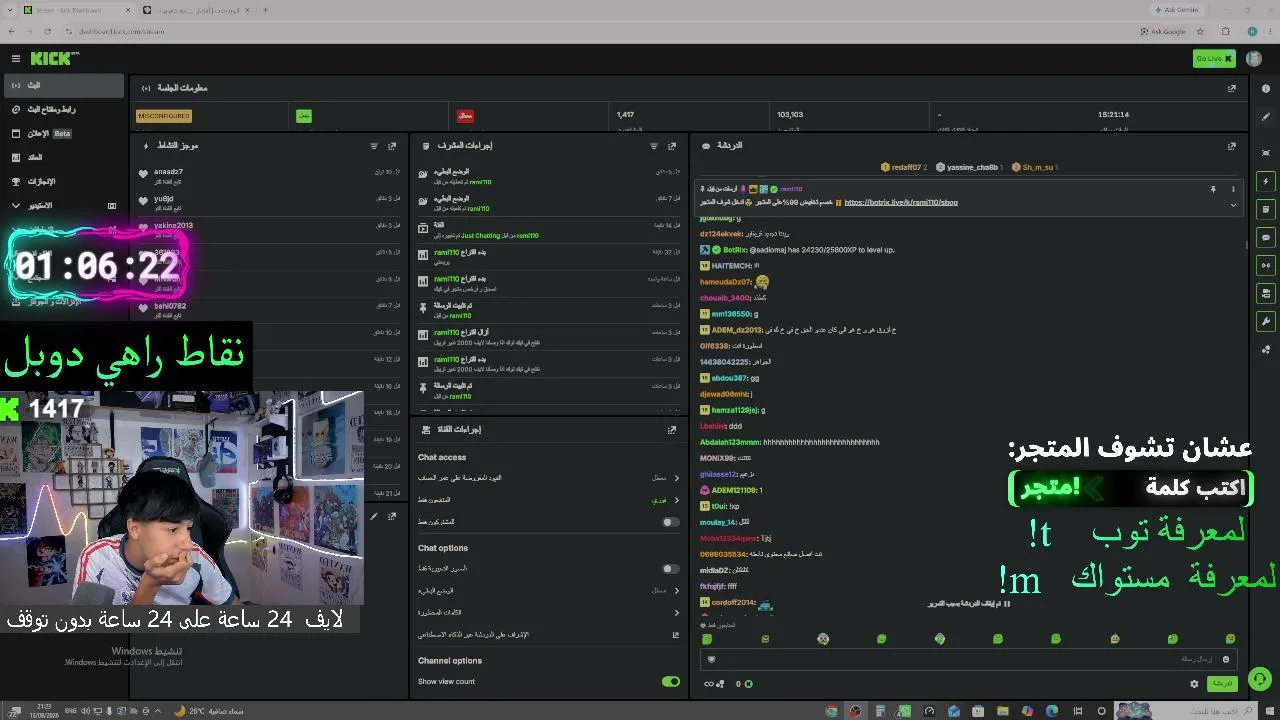This screenshot has width=1280, height=720.
Task: Toggle Show view count switch
Action: [671, 682]
